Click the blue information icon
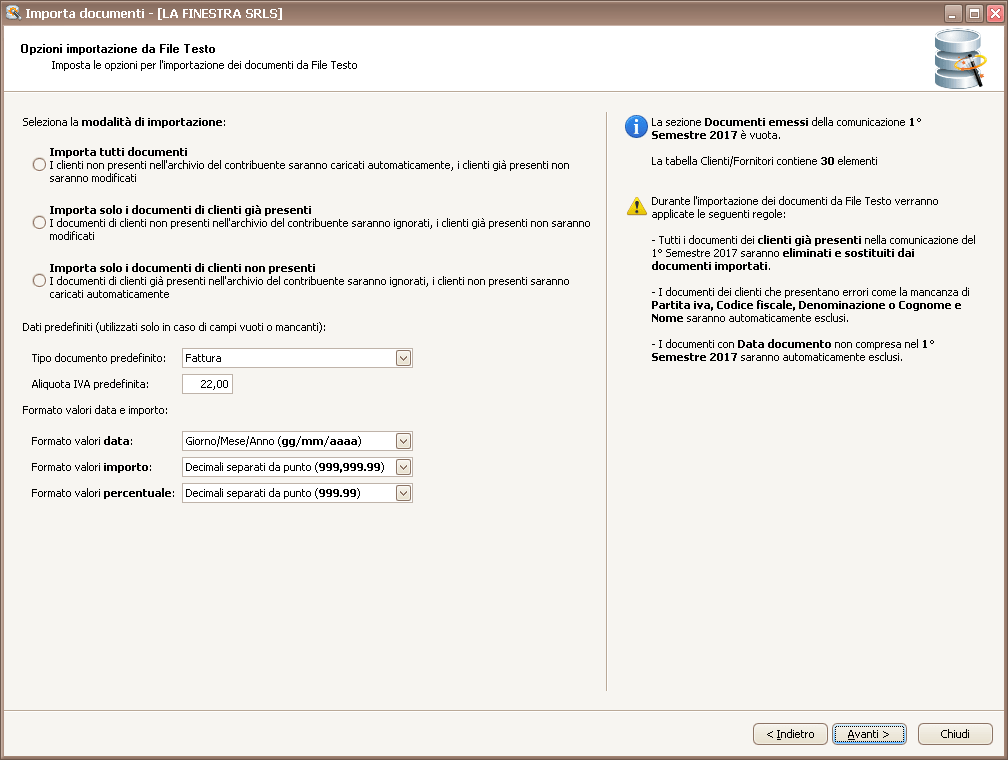The height and width of the screenshot is (760, 1008). [636, 127]
